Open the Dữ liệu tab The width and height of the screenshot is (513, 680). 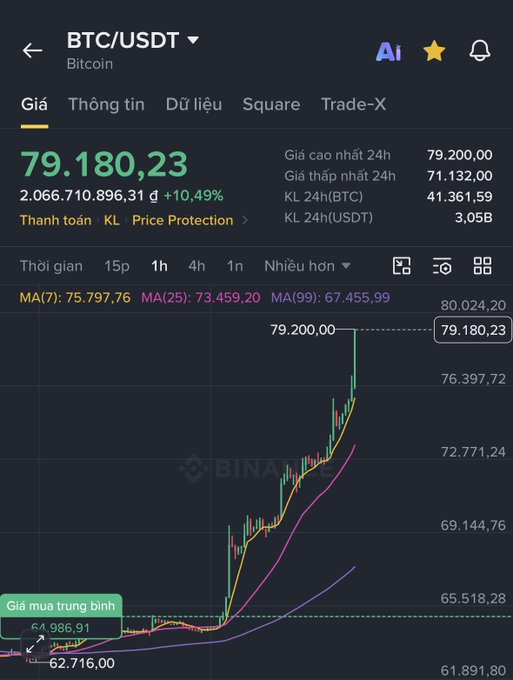[194, 105]
